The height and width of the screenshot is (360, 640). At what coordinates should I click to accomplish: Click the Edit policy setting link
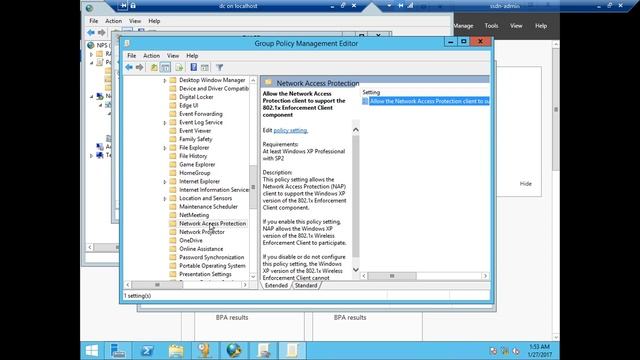tap(290, 130)
